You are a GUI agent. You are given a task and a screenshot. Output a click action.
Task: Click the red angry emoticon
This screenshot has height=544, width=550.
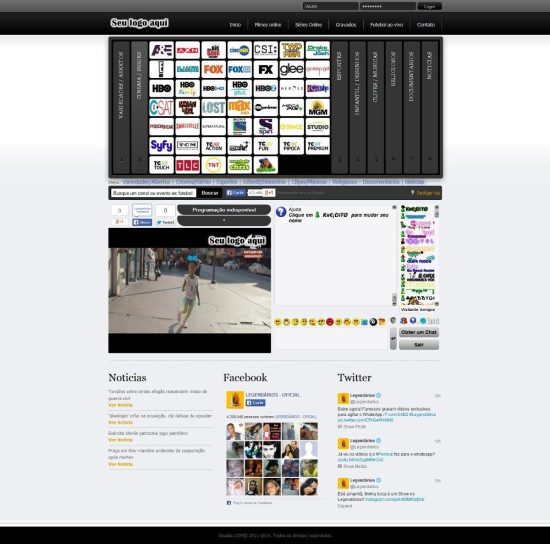pyautogui.click(x=330, y=322)
